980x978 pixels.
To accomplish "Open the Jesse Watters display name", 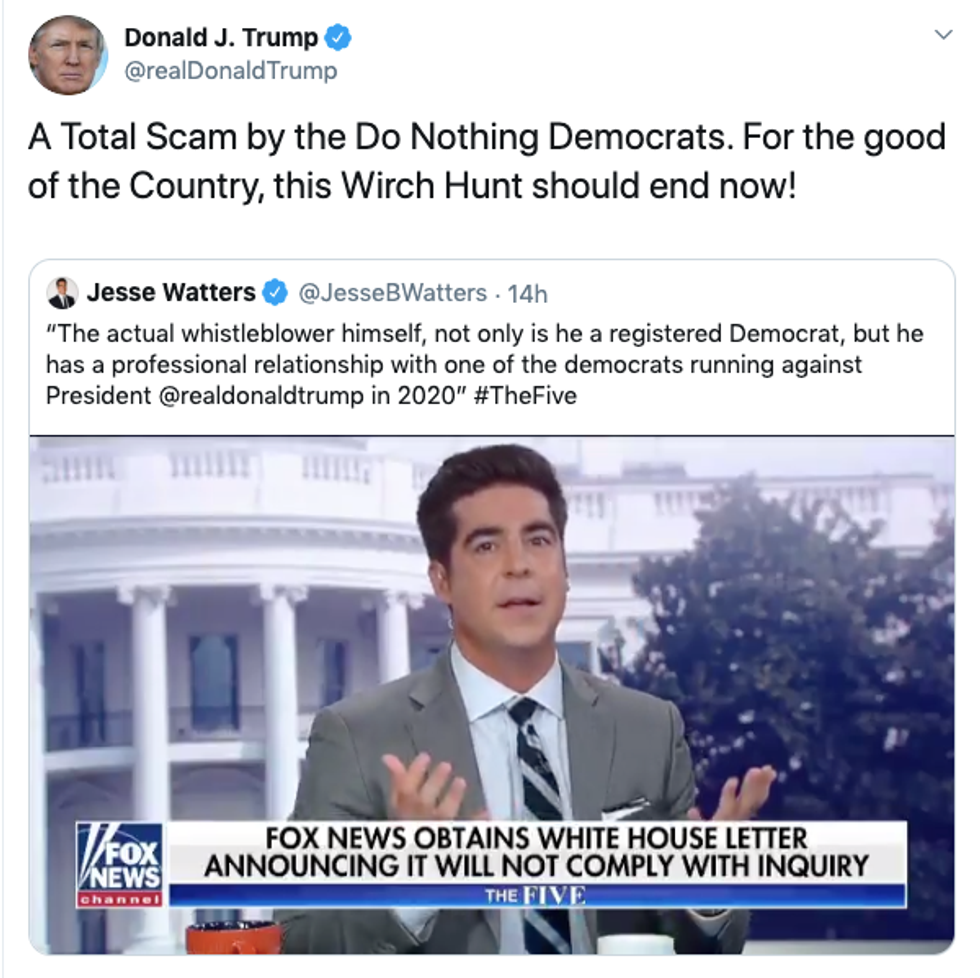I will tap(171, 292).
